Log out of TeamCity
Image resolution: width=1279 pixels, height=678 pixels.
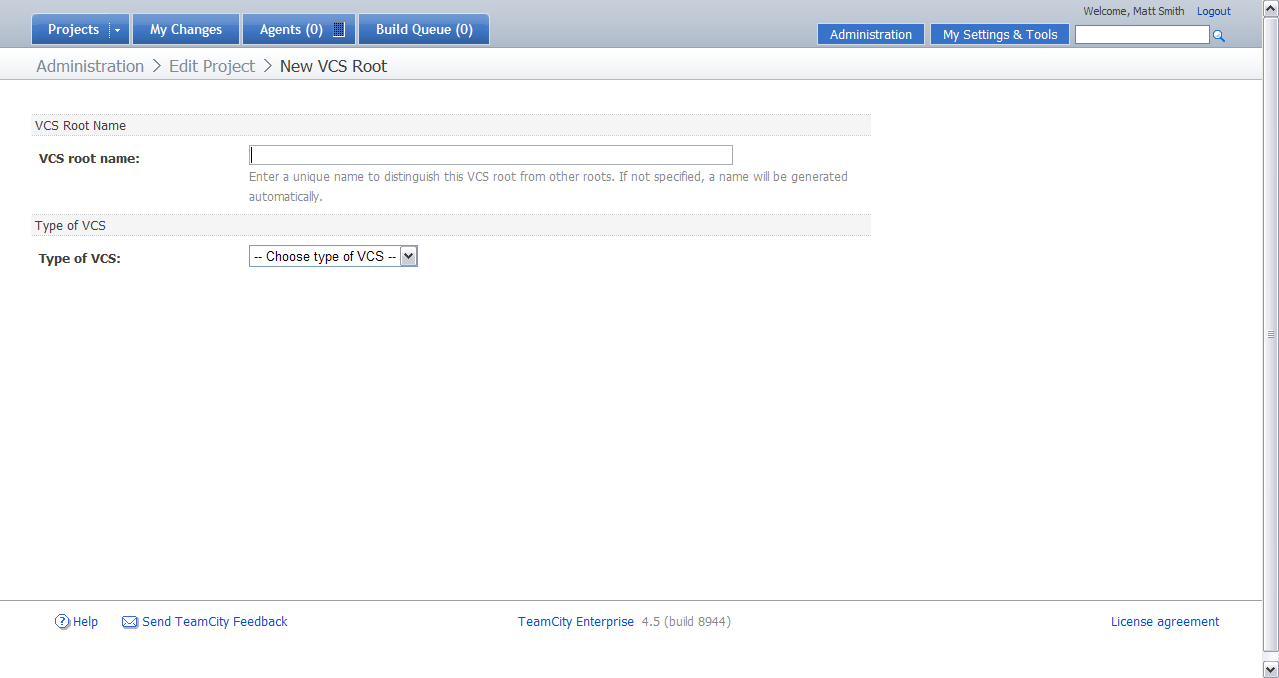[x=1213, y=11]
